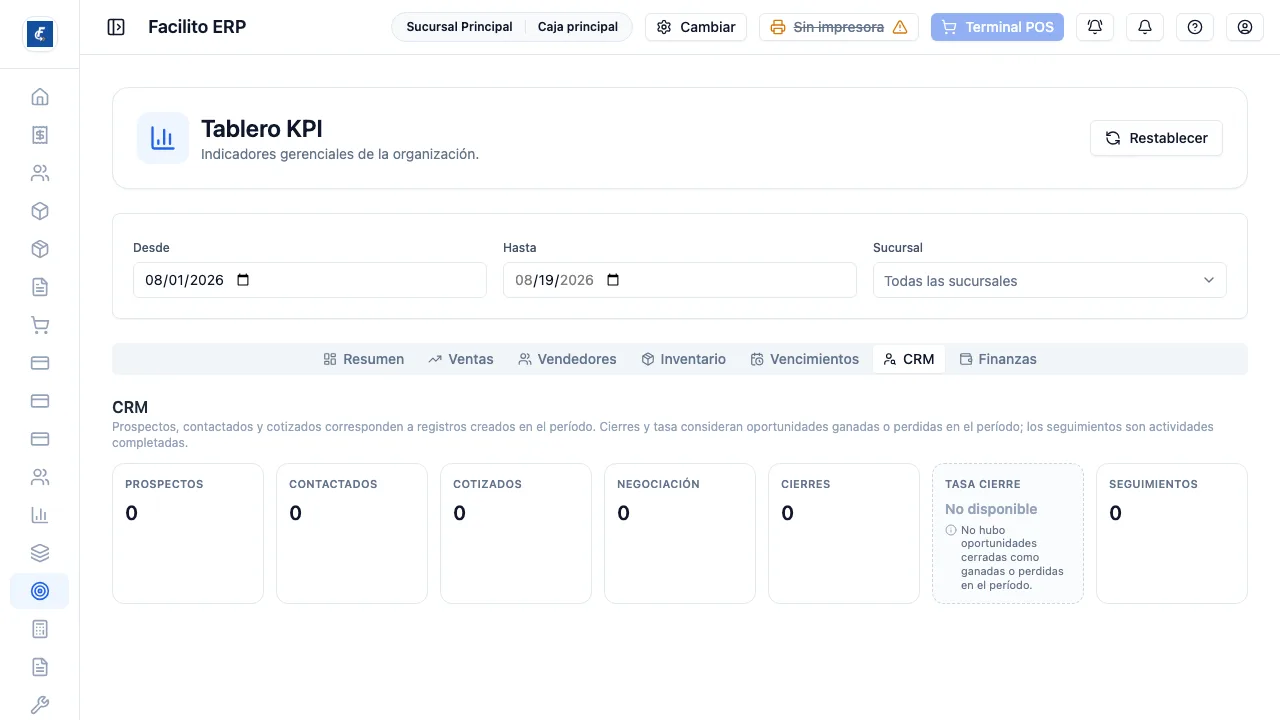The image size is (1280, 720).
Task: Open the plain bell notifications icon
Action: pyautogui.click(x=1145, y=27)
